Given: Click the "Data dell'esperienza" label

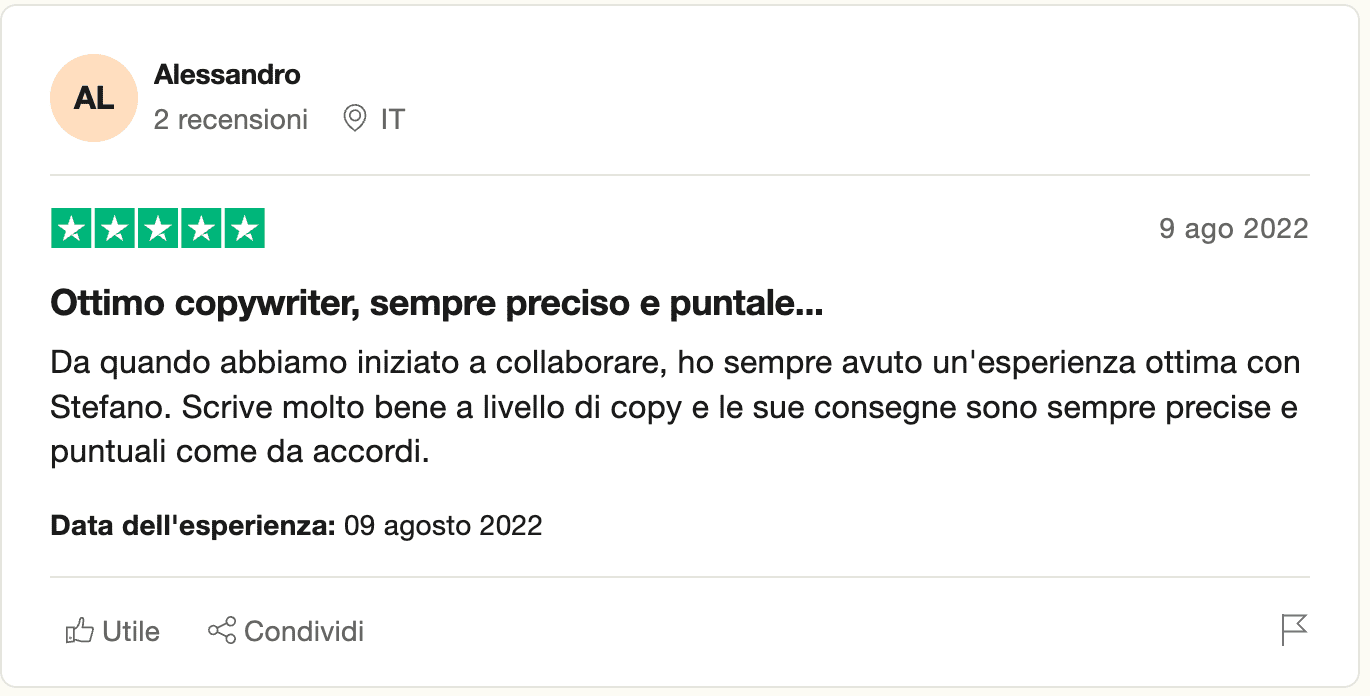Looking at the screenshot, I should (193, 525).
